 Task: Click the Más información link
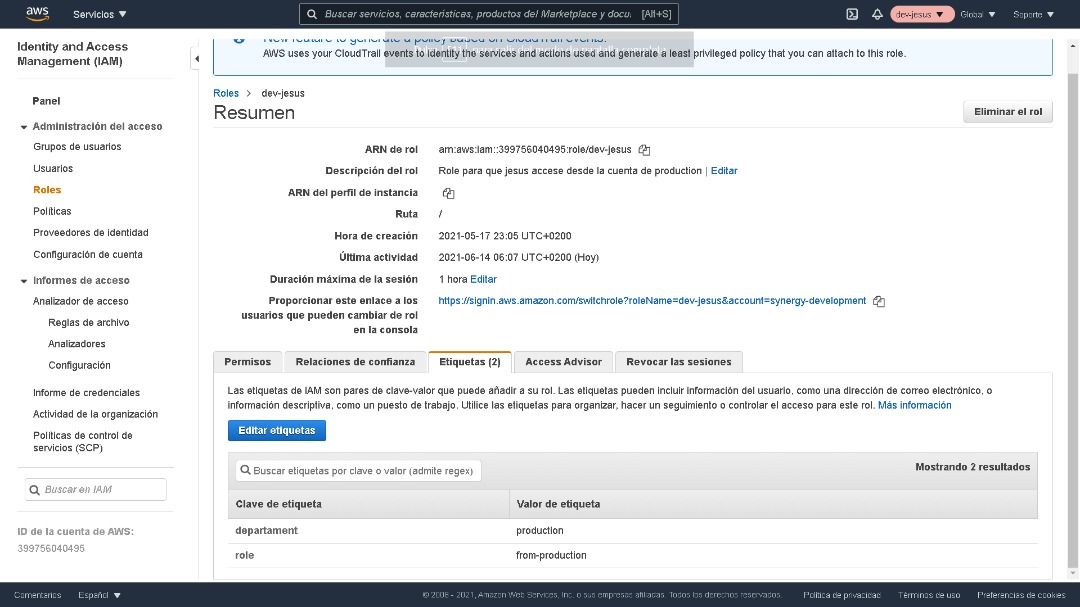click(x=914, y=405)
